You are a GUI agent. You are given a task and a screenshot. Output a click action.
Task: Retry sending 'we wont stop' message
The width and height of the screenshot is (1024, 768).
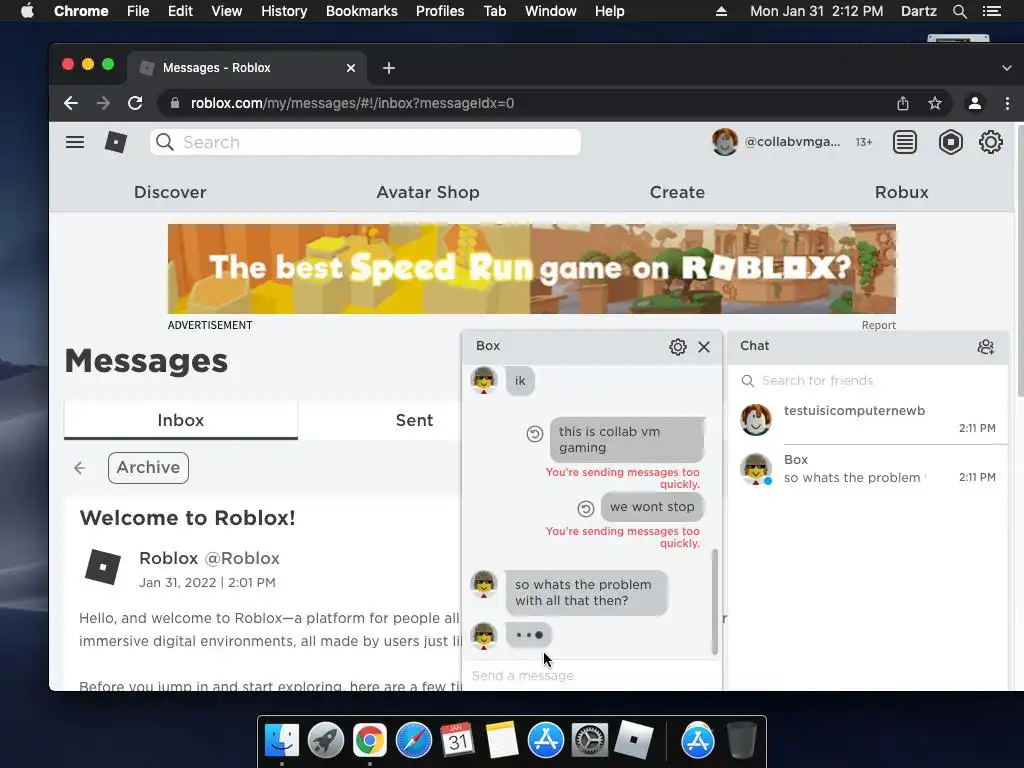tap(586, 508)
